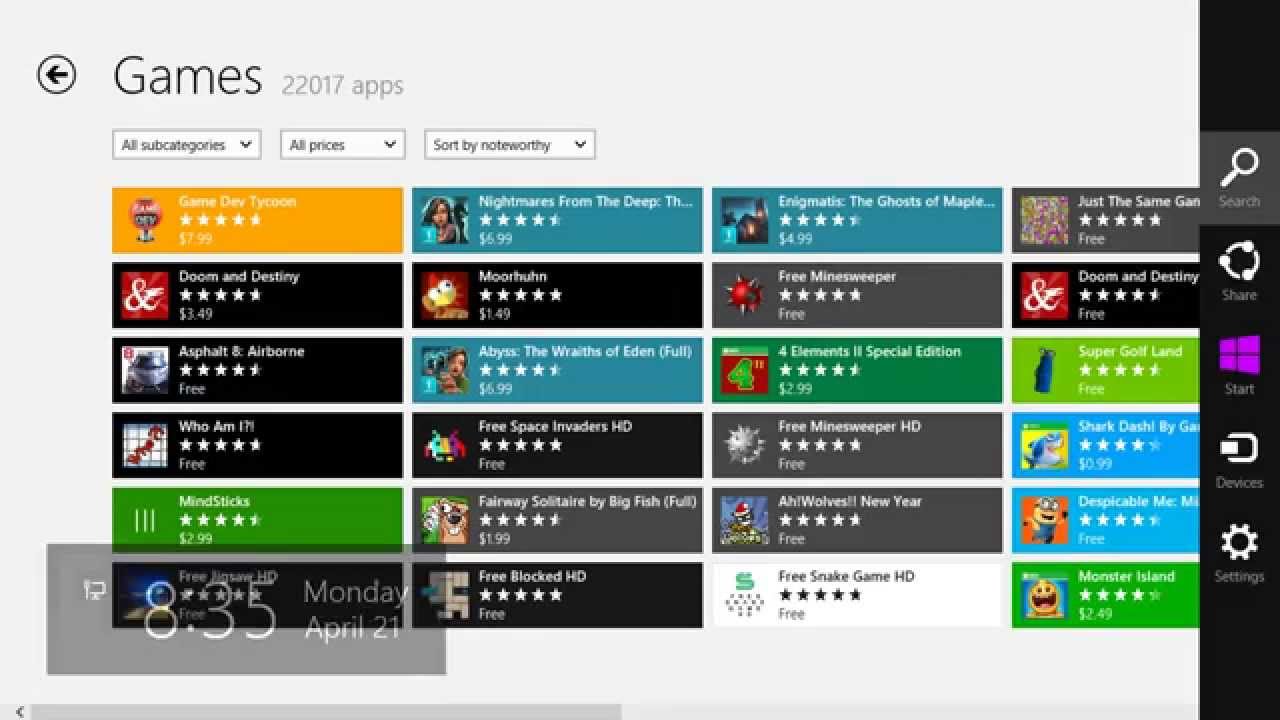
Task: Click the Moorhuhn app icon
Action: pos(445,295)
